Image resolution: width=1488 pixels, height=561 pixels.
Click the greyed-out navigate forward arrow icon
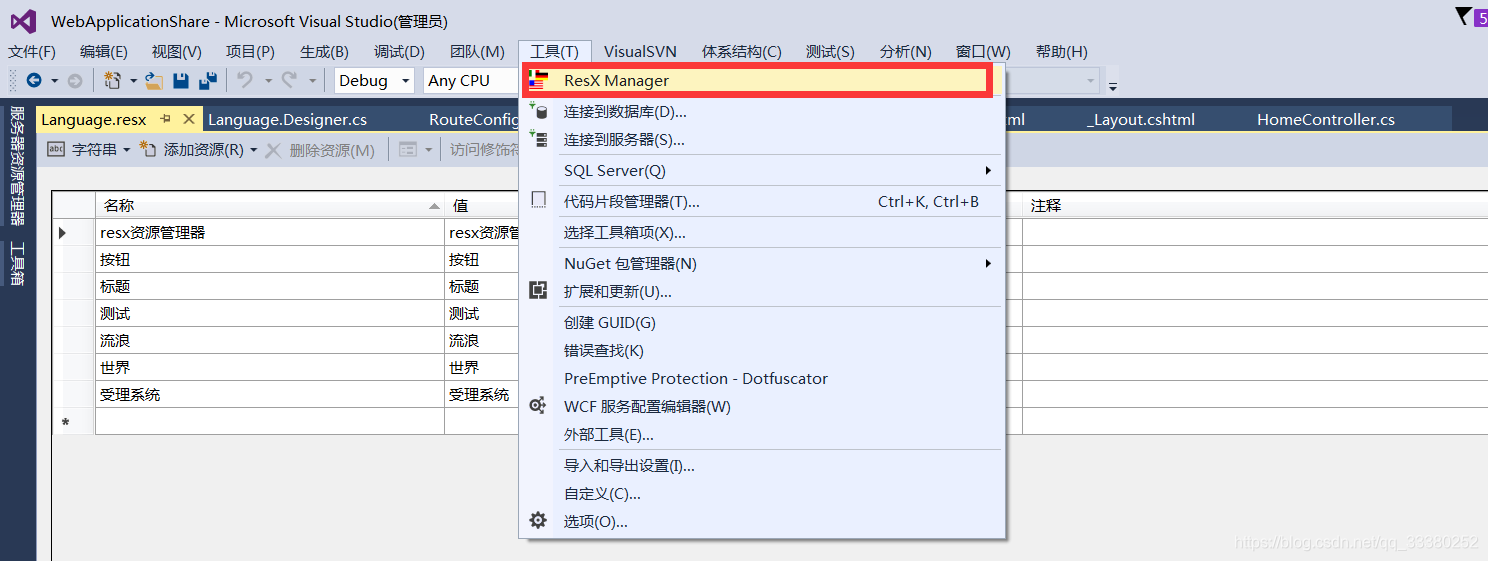74,80
